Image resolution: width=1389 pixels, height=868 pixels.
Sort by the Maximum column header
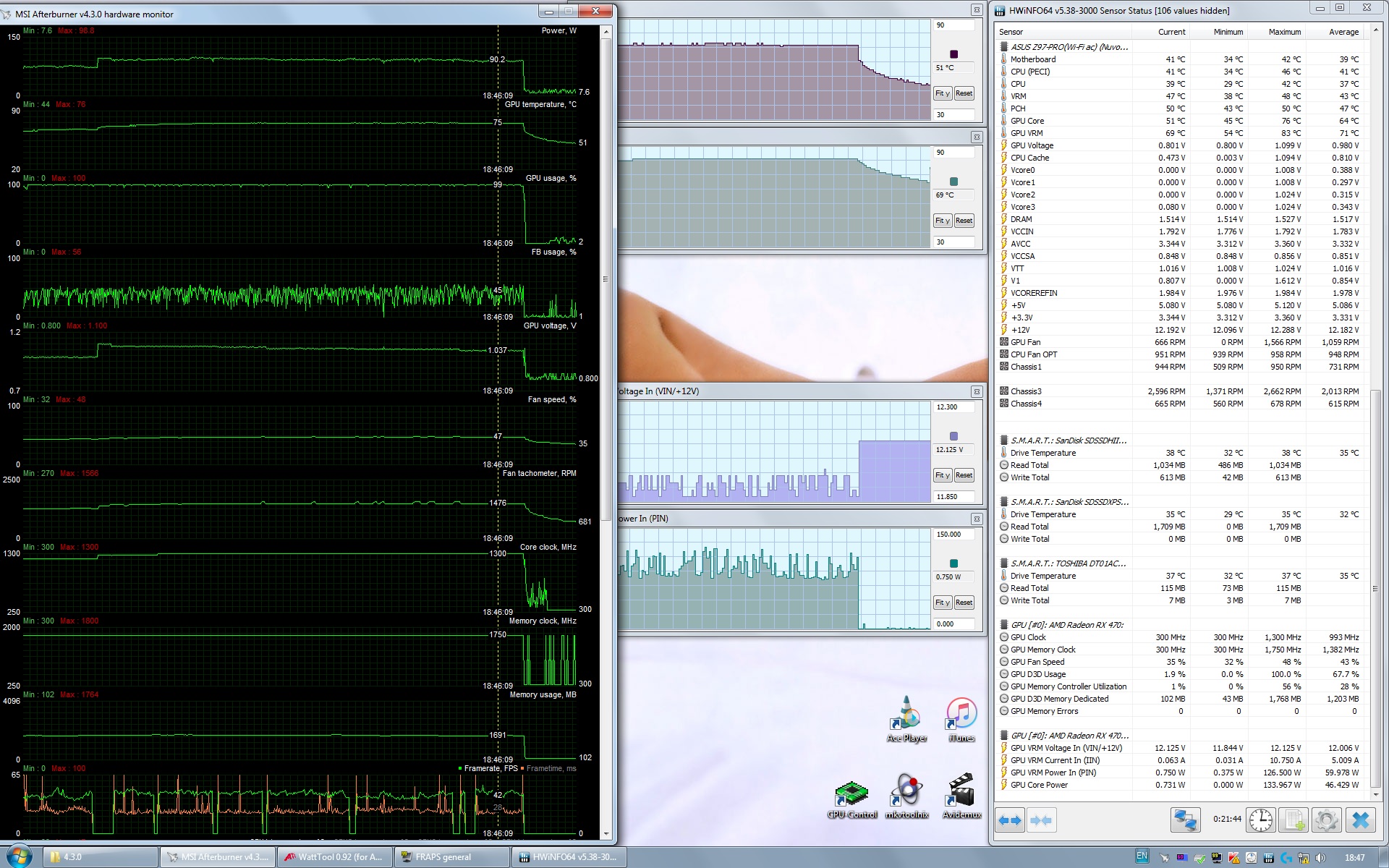tap(1284, 32)
